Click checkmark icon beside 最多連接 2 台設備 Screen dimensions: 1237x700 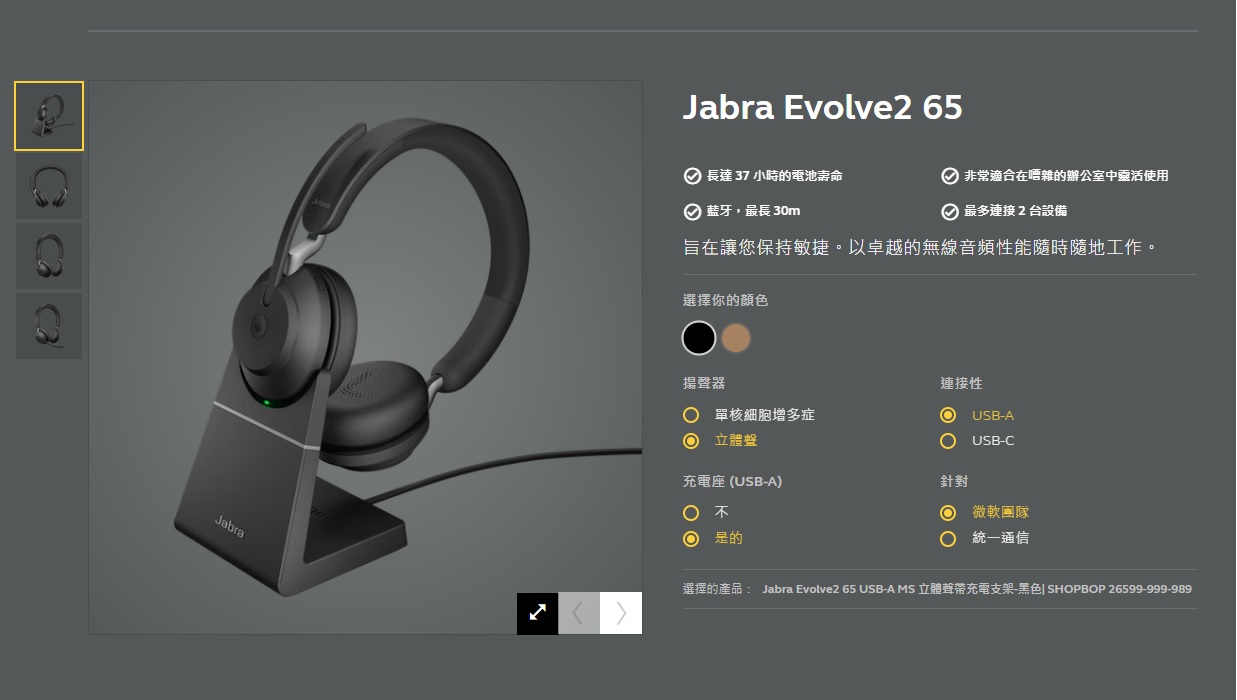tap(950, 211)
